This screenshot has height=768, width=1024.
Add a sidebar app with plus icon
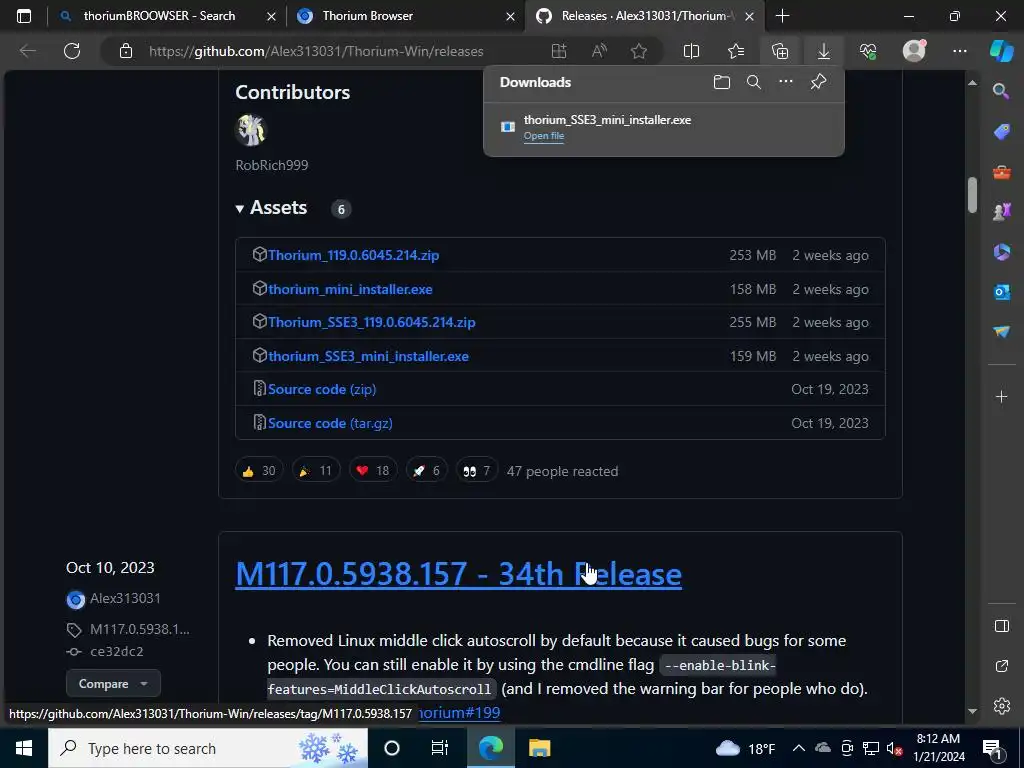point(1001,396)
